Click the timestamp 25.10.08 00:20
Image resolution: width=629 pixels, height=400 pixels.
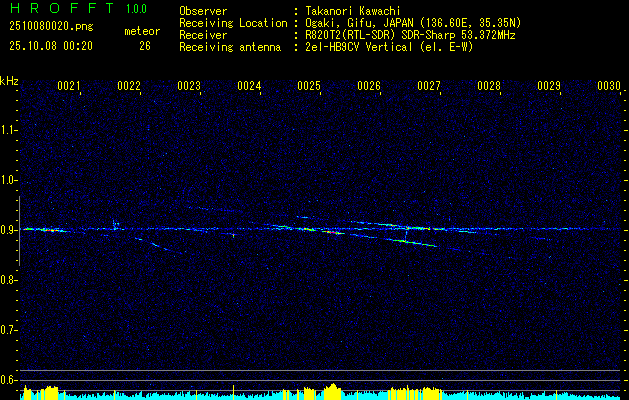pos(51,46)
